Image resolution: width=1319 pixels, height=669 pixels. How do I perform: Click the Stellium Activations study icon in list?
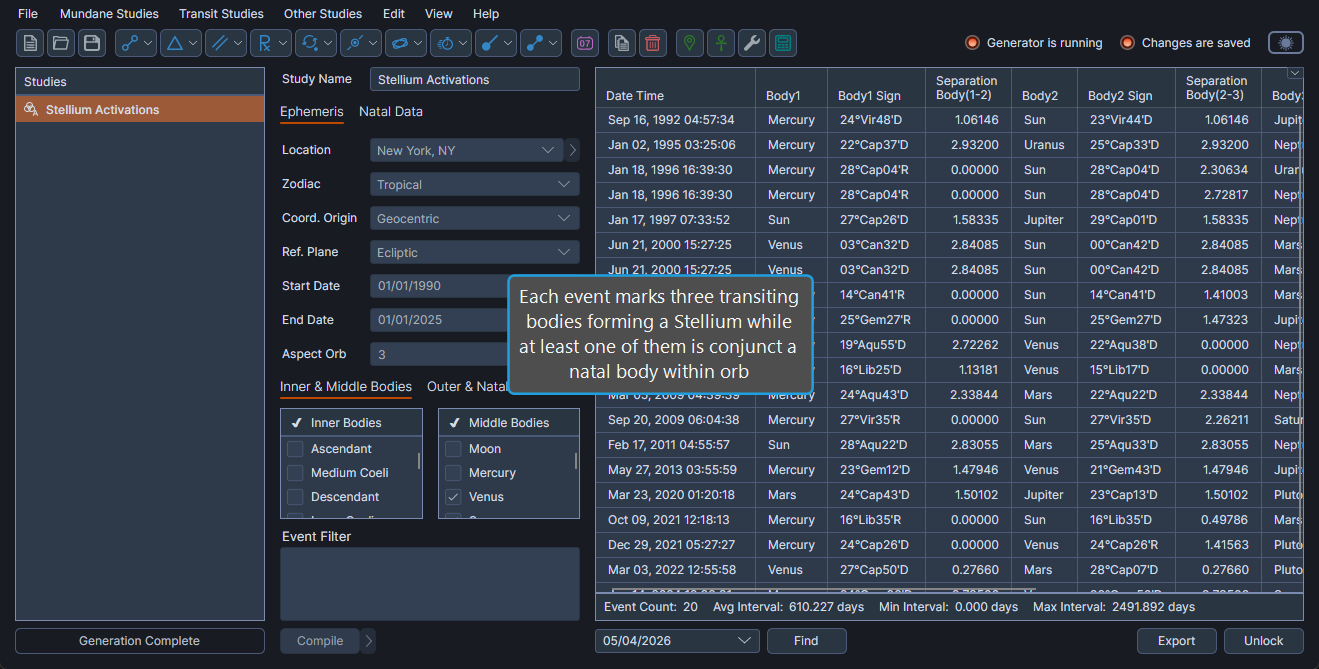pos(31,110)
